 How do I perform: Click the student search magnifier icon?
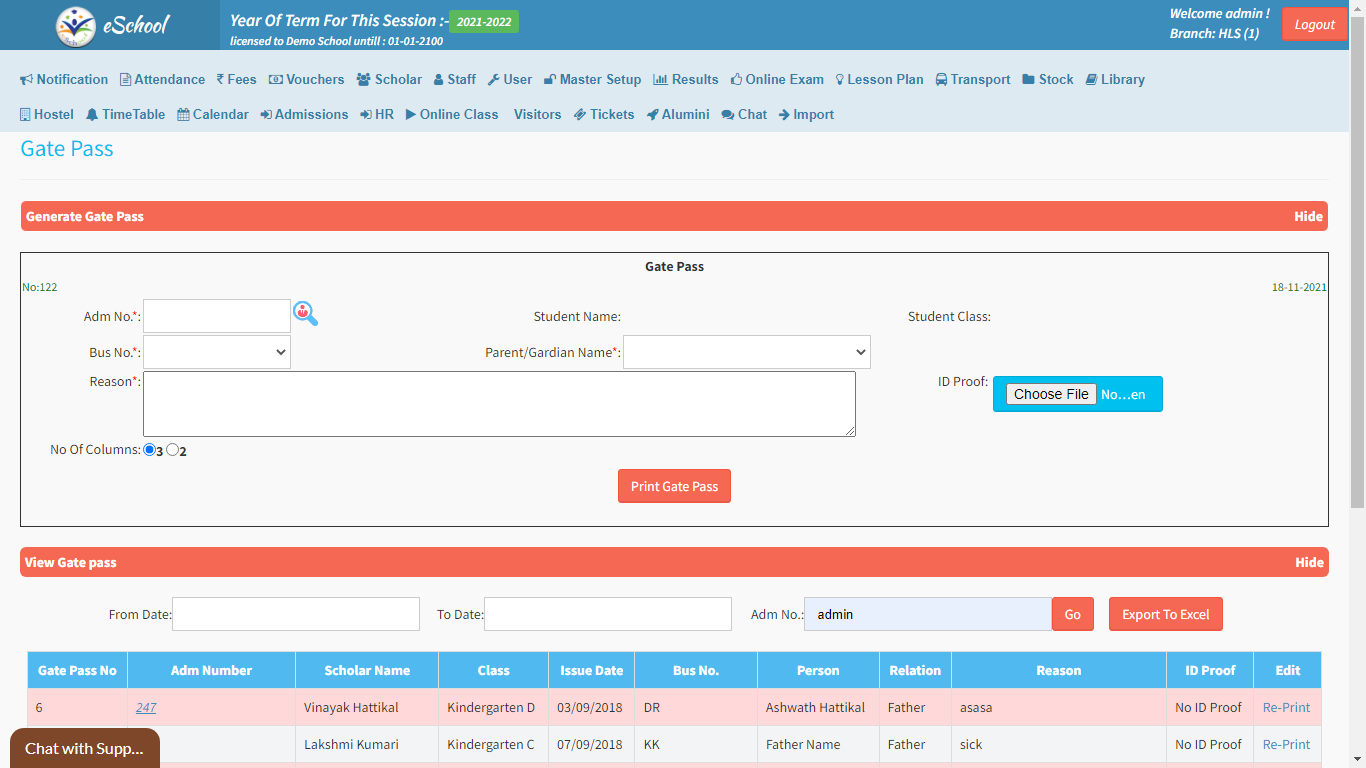(305, 314)
